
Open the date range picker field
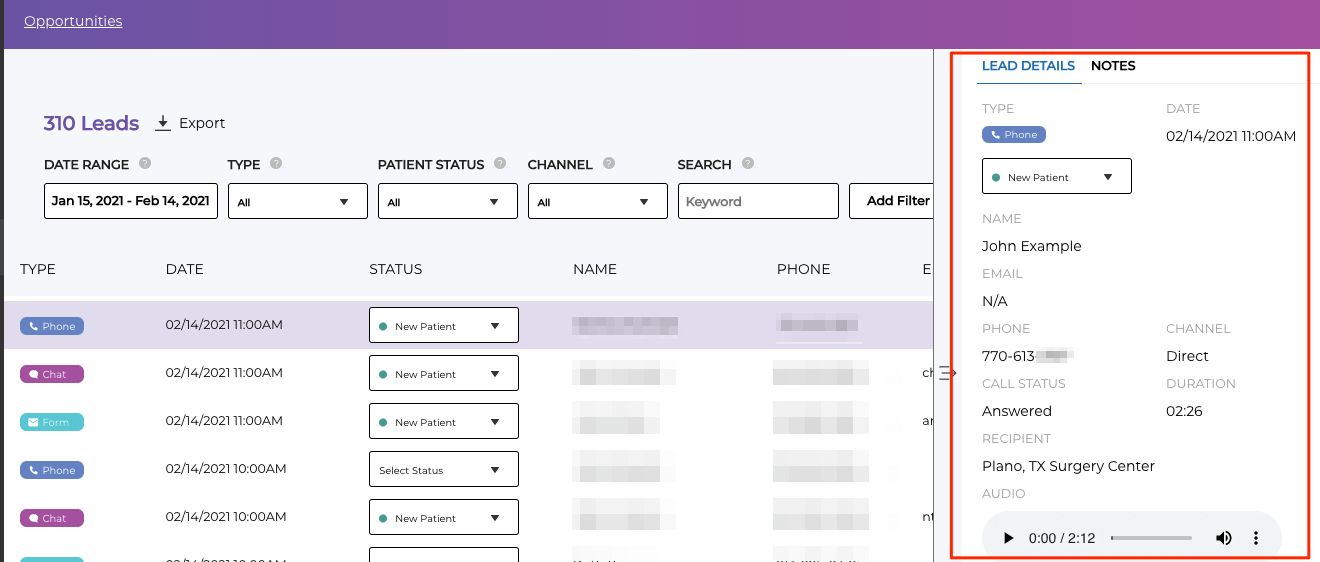(131, 201)
